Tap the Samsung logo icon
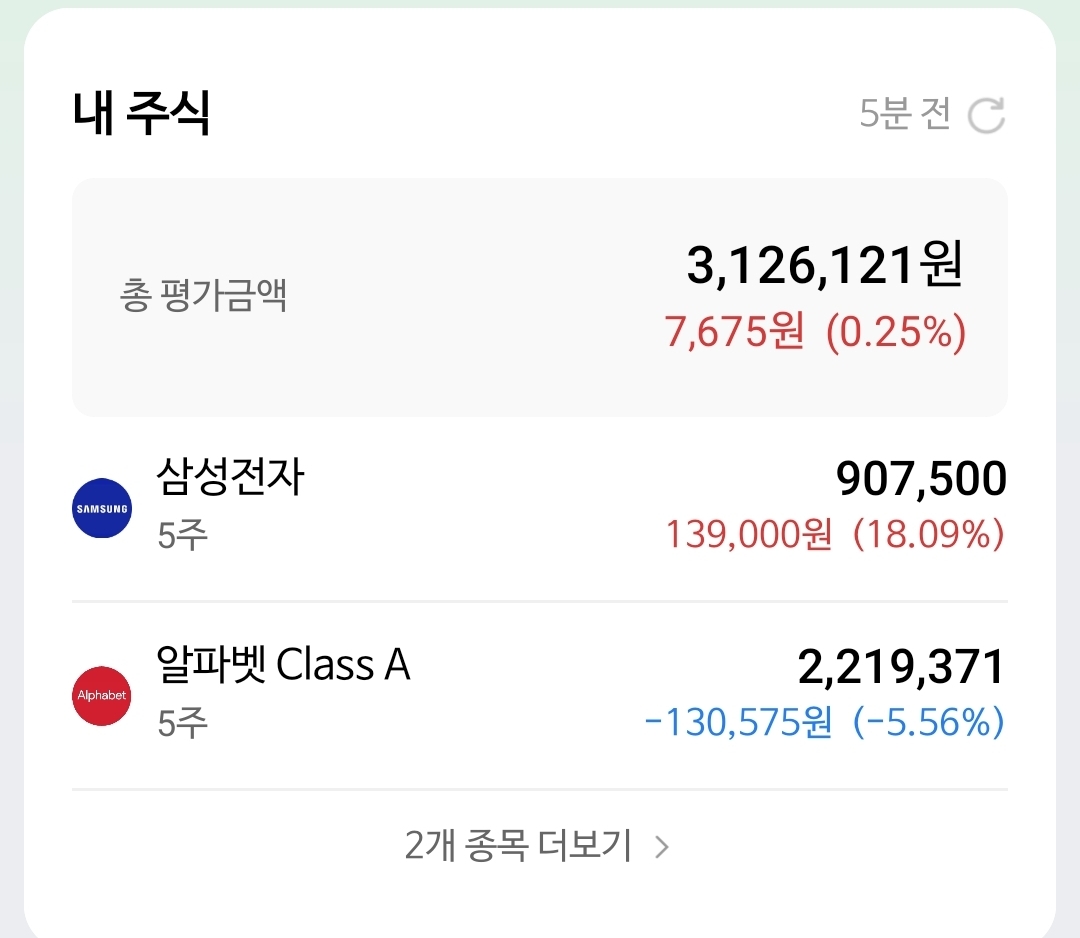1080x938 pixels. (x=102, y=509)
